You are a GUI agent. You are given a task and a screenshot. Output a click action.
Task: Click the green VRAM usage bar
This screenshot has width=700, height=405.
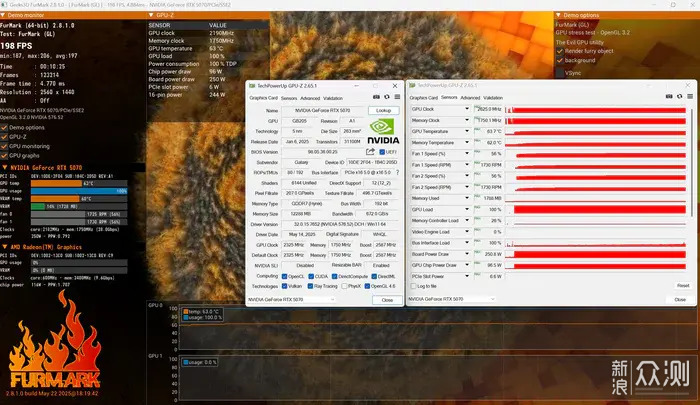point(38,206)
